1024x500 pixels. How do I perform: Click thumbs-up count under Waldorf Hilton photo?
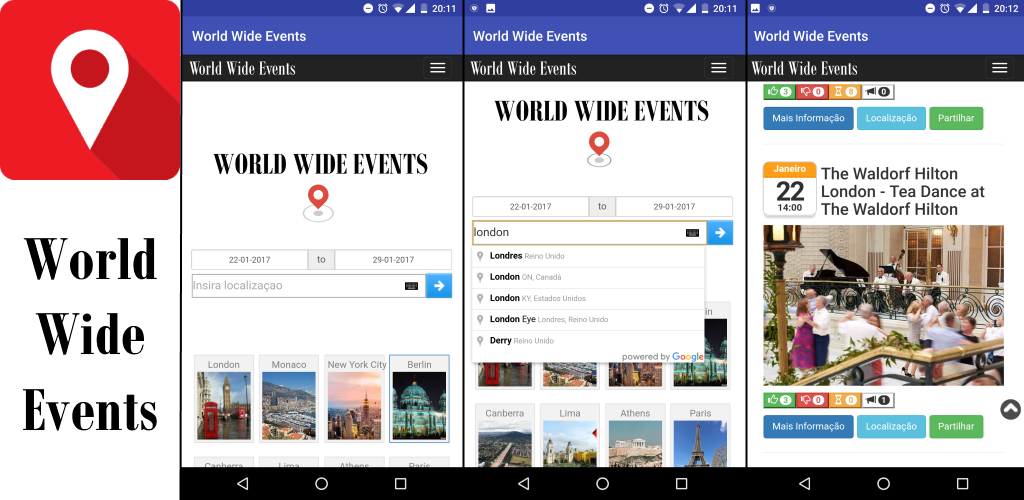coord(778,399)
